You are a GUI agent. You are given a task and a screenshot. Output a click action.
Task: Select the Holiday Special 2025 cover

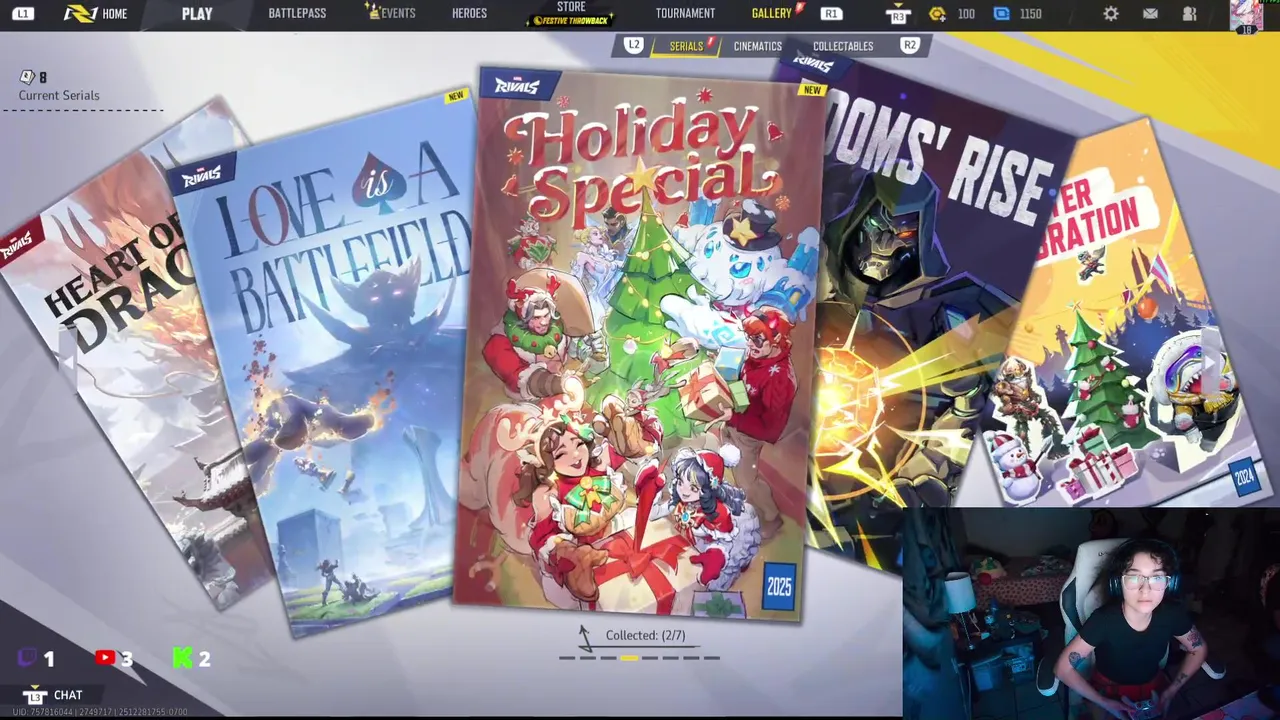coord(640,345)
